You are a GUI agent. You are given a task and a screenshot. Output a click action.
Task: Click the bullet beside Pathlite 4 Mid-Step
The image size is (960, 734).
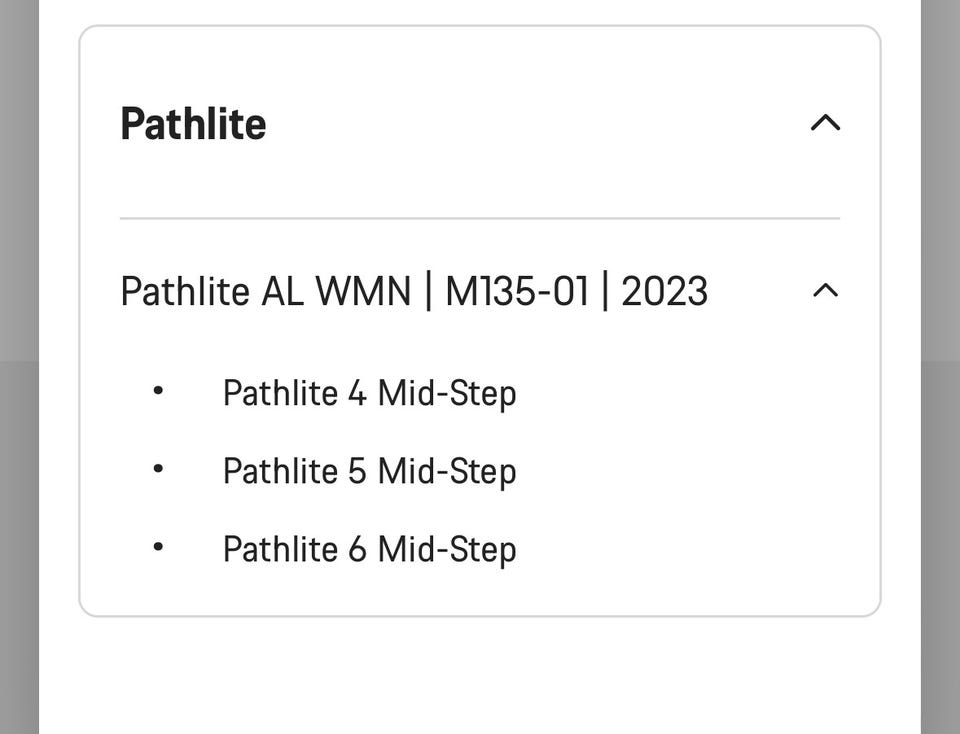point(158,391)
